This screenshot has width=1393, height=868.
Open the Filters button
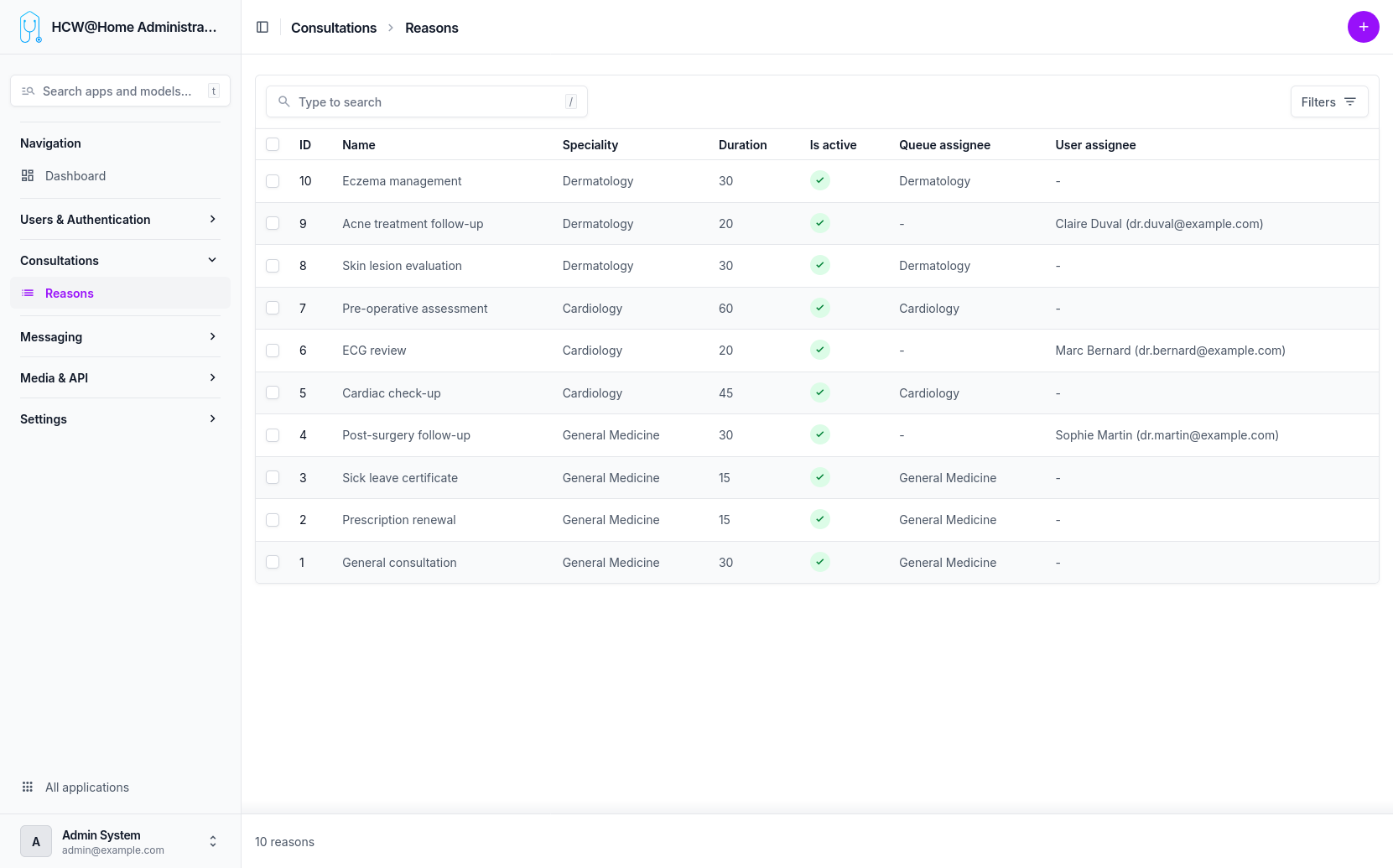(x=1328, y=102)
